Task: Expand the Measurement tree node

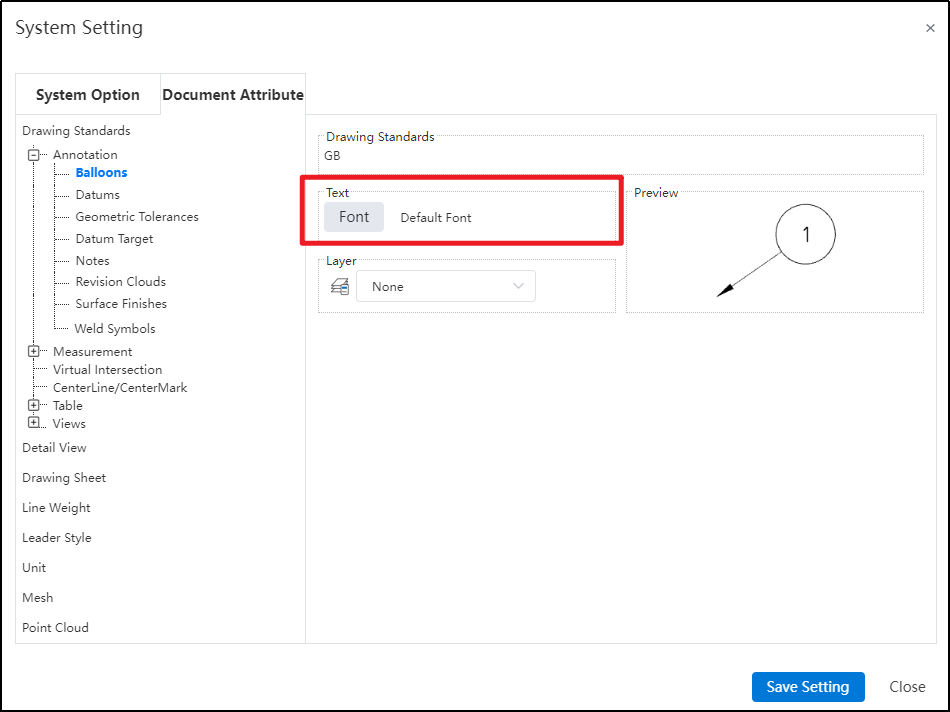Action: click(34, 352)
